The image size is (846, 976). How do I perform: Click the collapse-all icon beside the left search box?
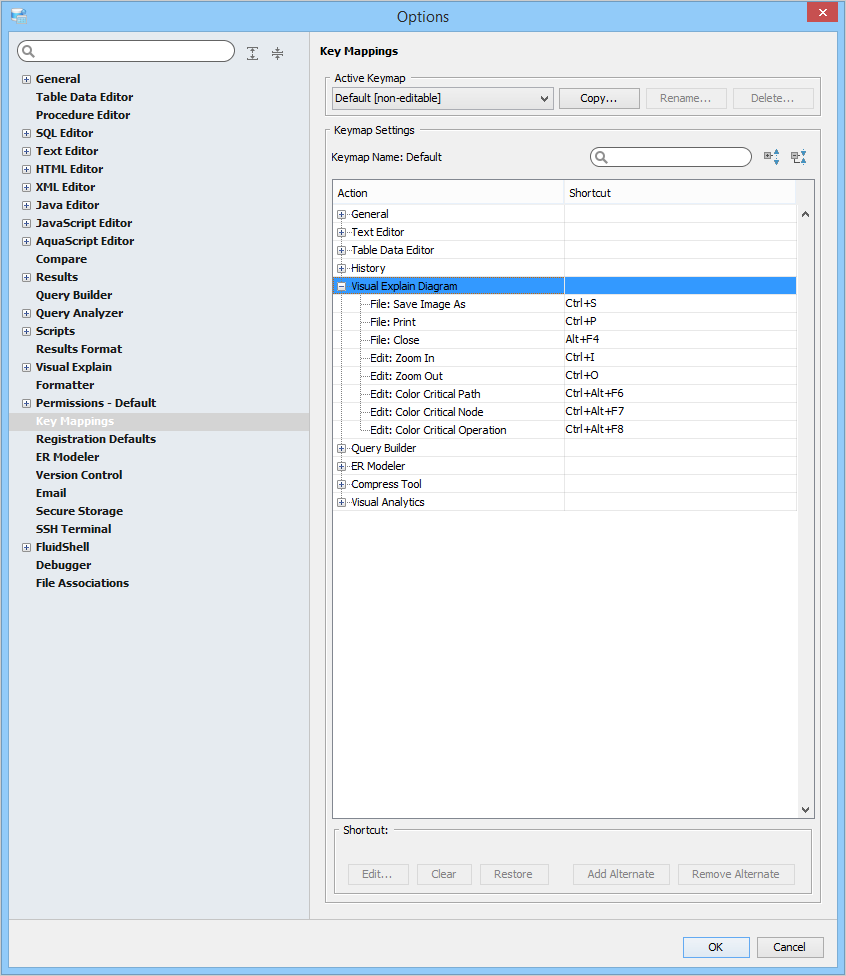click(278, 53)
